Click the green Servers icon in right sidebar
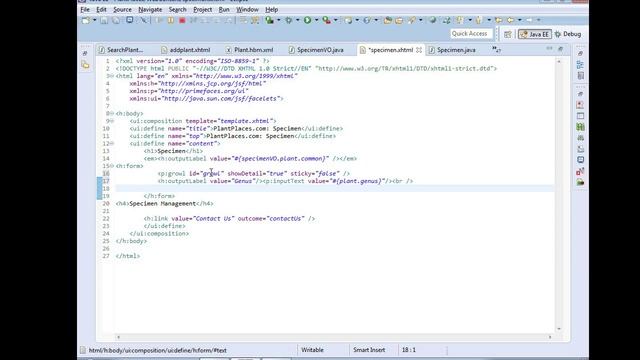 580,127
